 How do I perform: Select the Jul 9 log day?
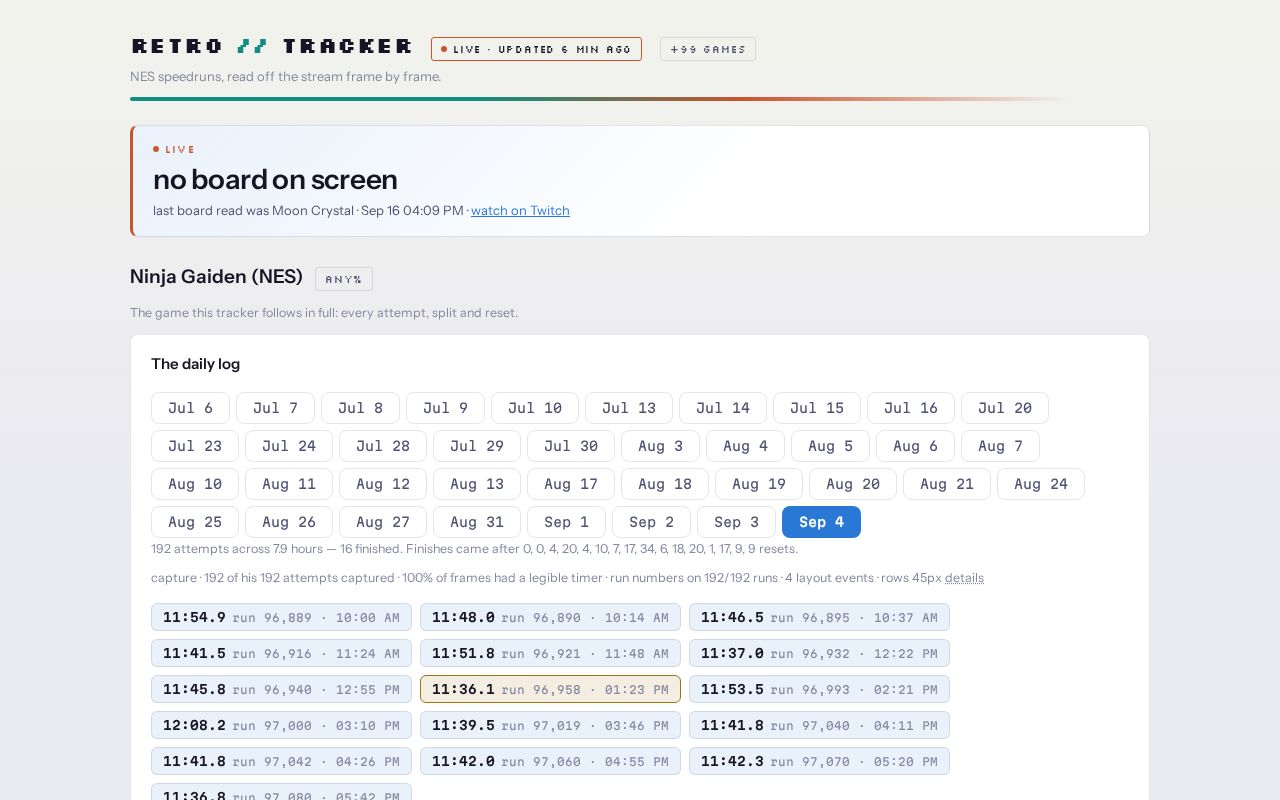click(x=445, y=408)
